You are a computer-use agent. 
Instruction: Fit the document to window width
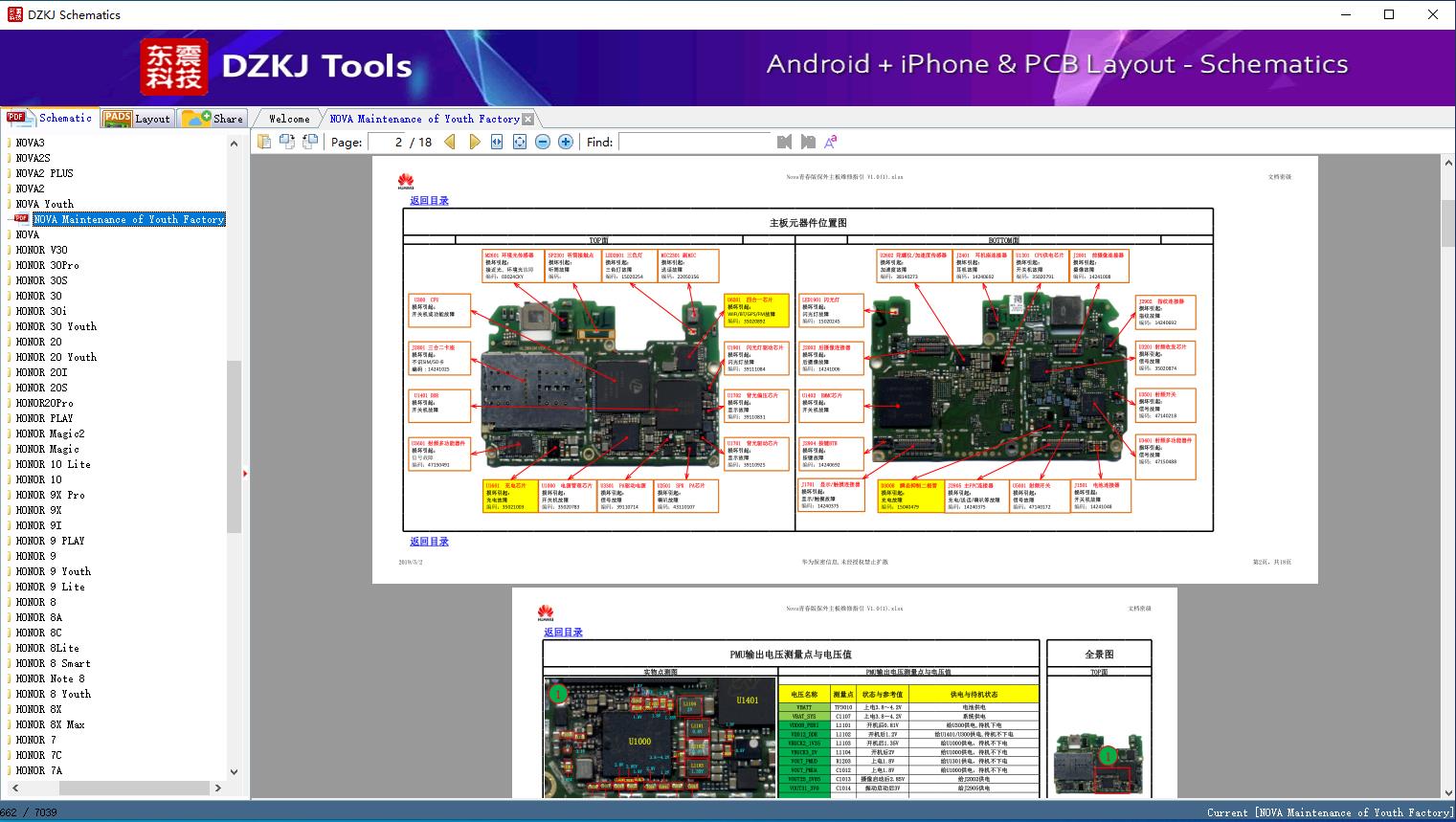[497, 142]
